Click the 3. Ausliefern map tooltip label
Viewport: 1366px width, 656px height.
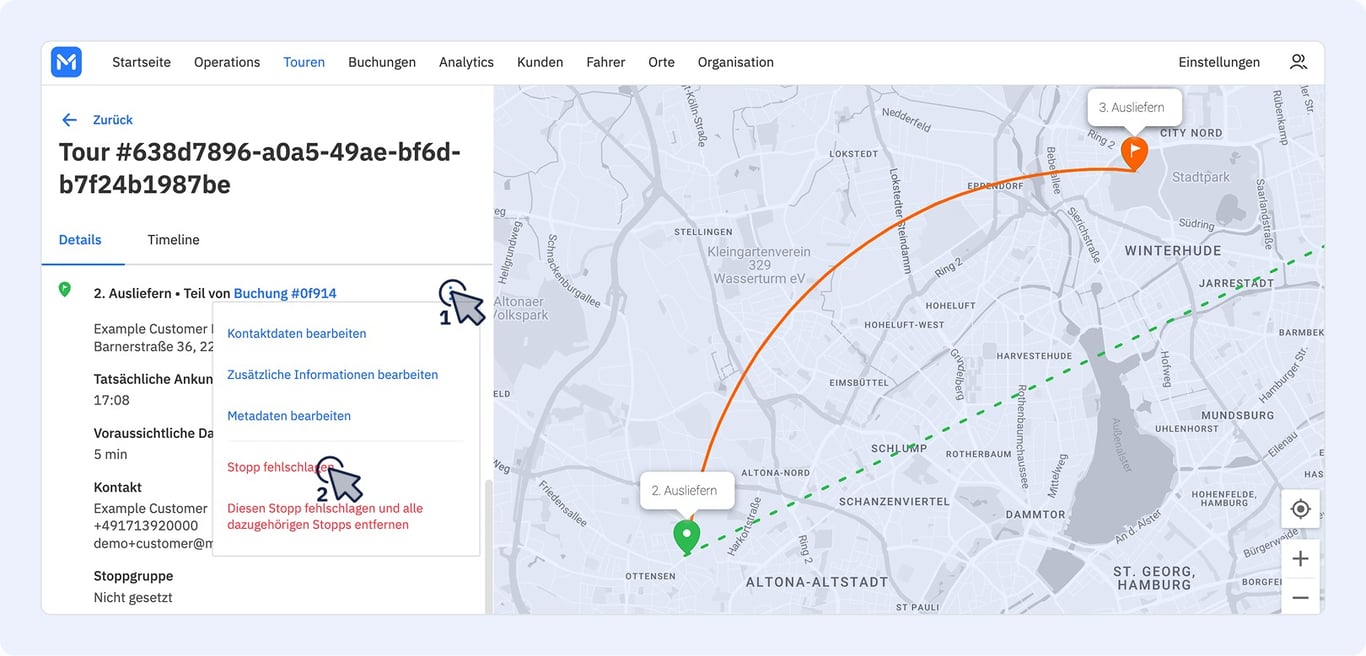point(1132,107)
